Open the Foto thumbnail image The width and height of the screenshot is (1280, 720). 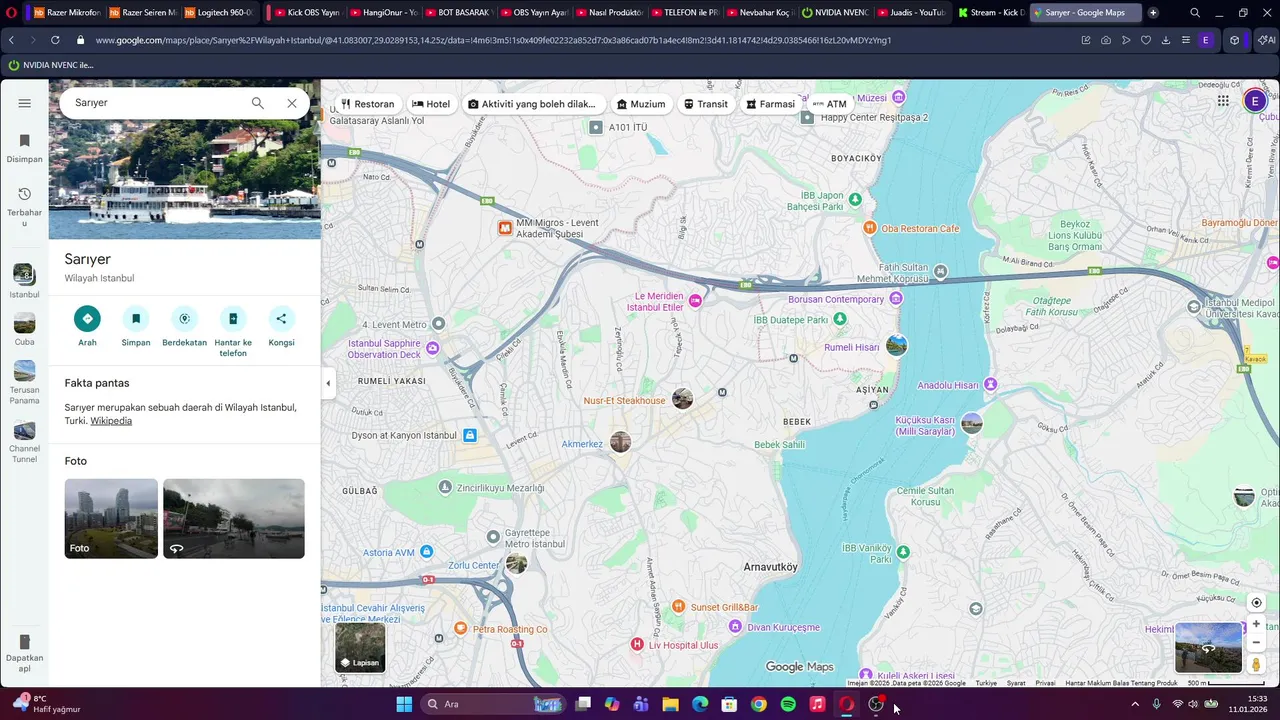(x=111, y=518)
